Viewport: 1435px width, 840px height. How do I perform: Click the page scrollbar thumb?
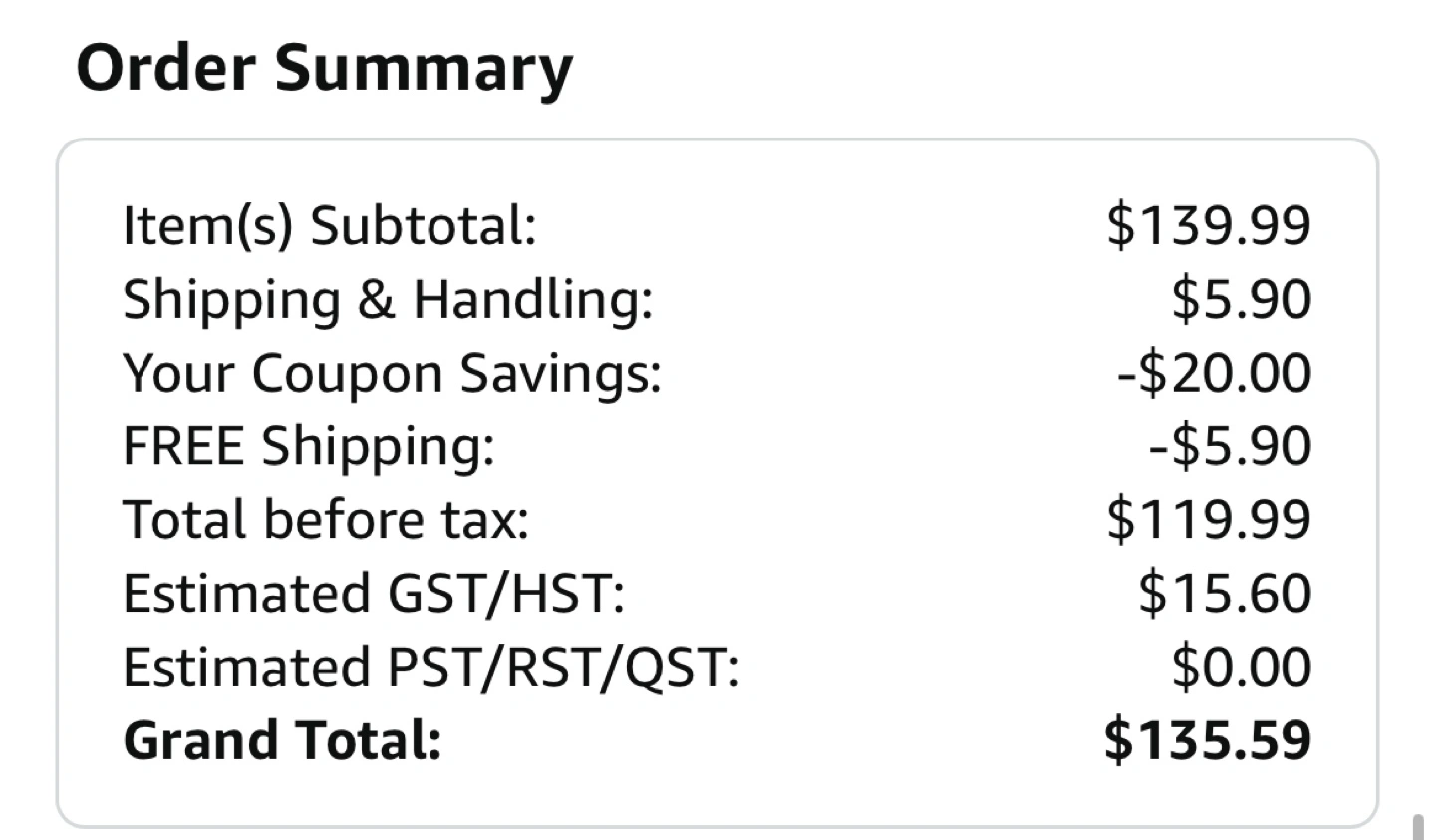point(1418,827)
